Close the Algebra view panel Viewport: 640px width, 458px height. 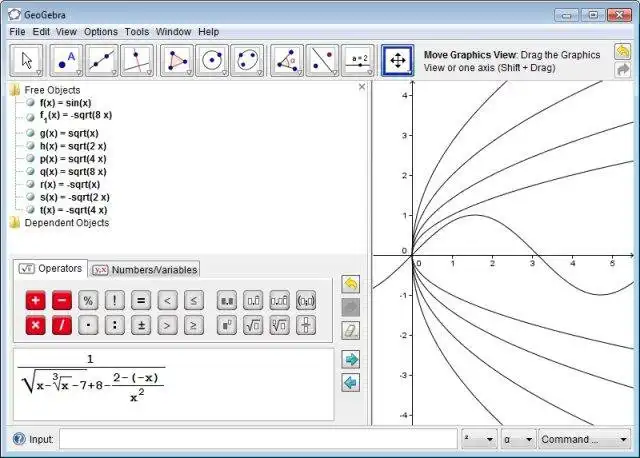coord(362,87)
